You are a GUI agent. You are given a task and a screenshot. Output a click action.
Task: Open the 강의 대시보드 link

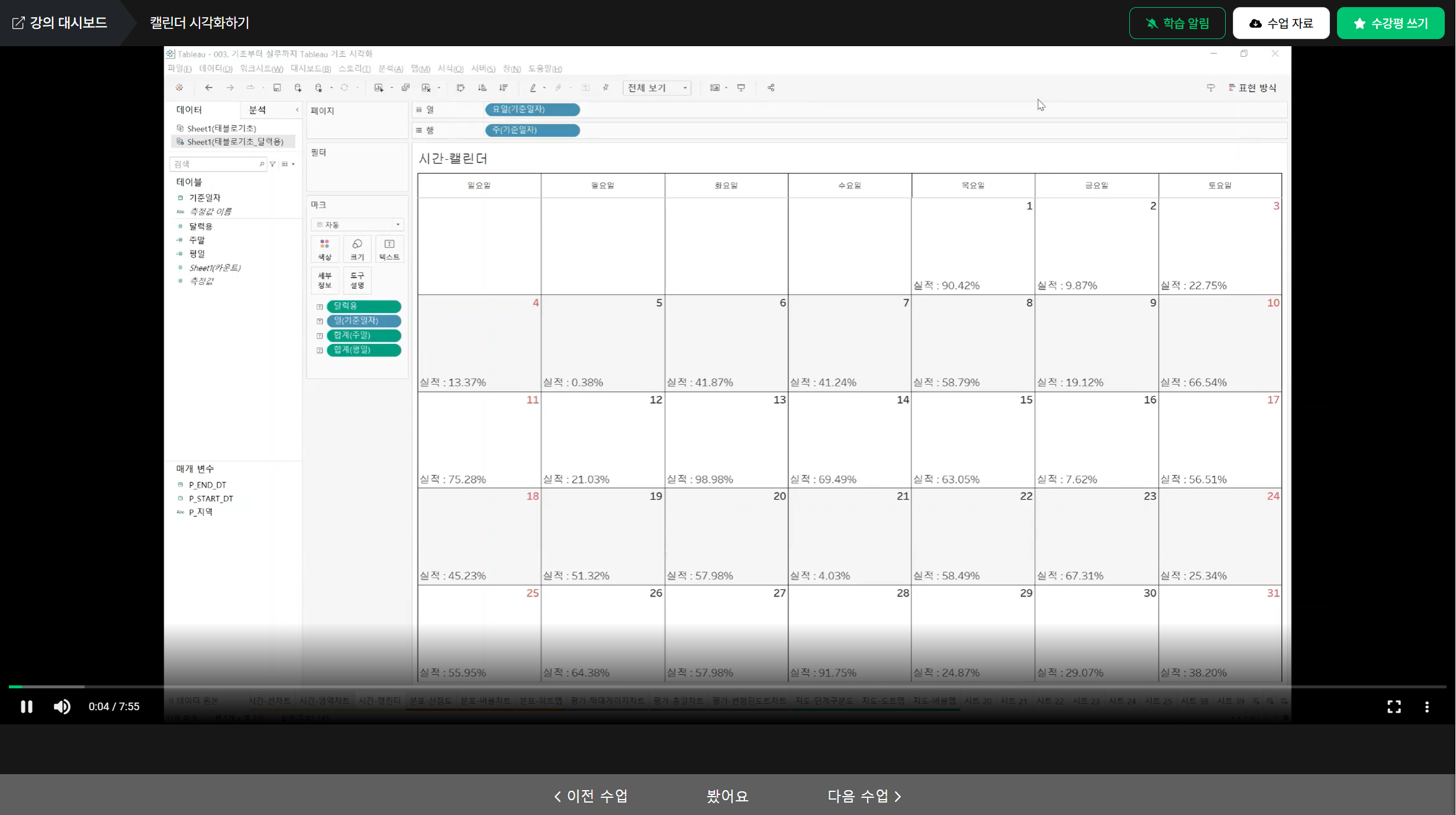60,22
